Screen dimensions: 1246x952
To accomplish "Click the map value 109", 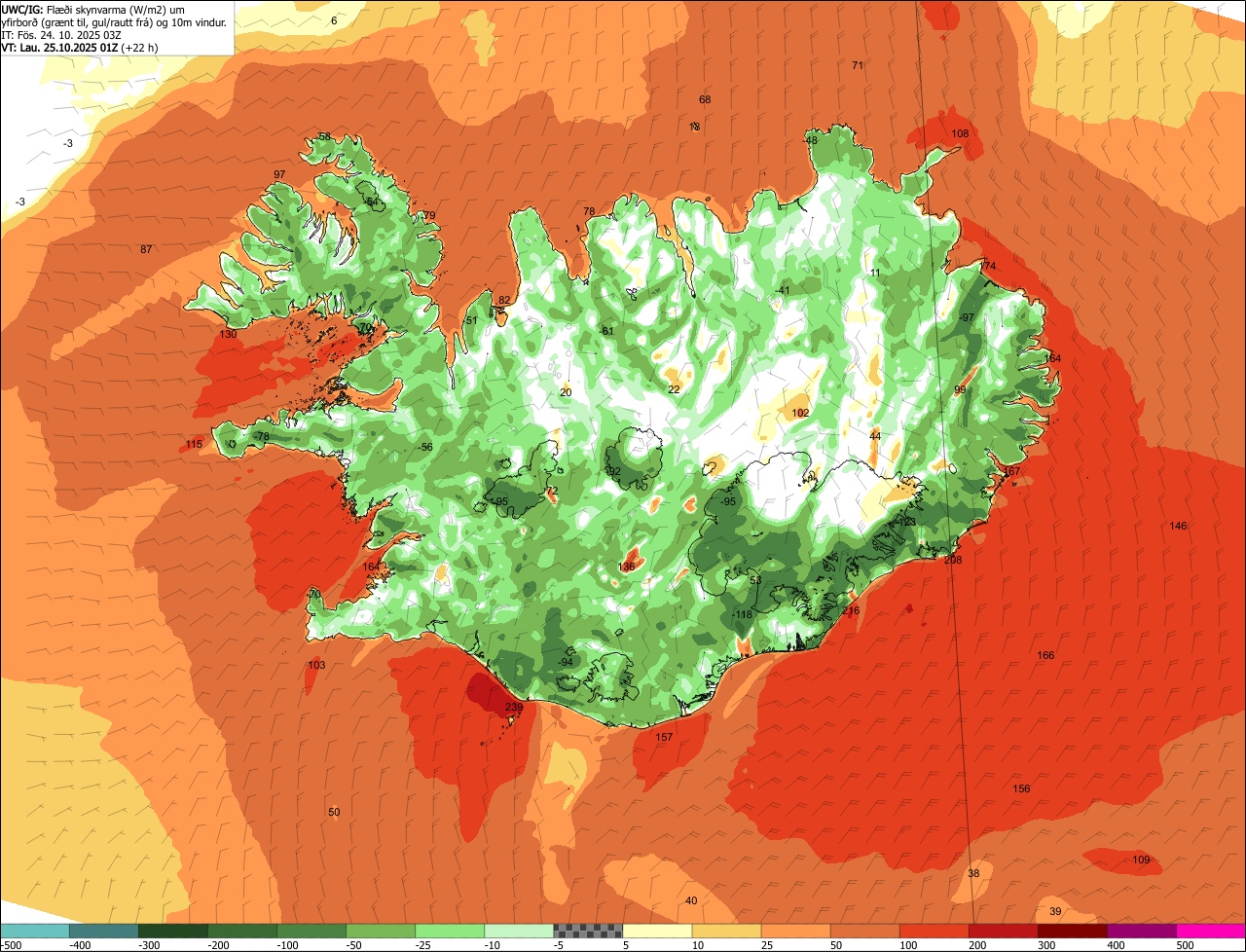I will pyautogui.click(x=1141, y=860).
